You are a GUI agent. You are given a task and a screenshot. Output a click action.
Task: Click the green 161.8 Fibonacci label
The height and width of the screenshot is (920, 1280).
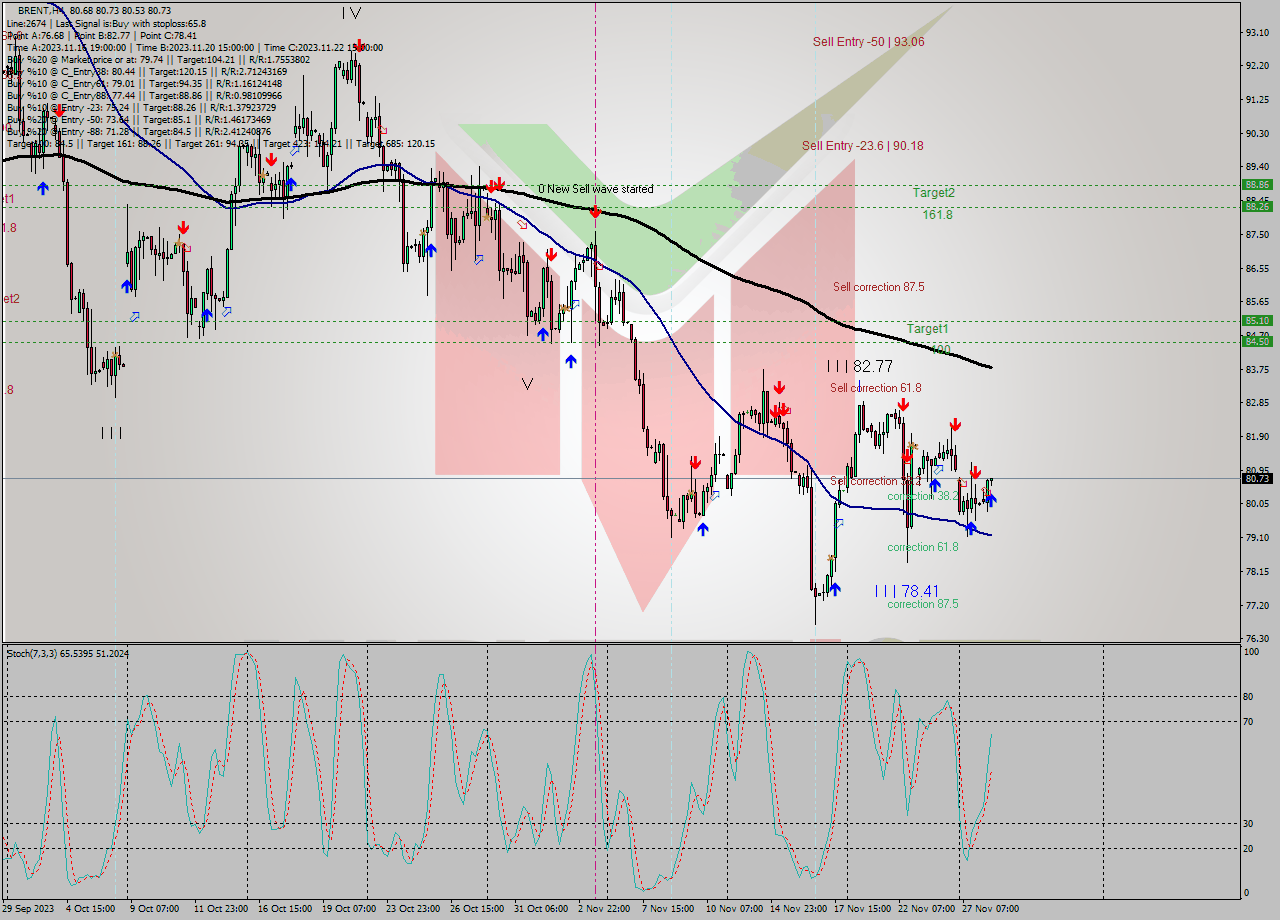937,215
